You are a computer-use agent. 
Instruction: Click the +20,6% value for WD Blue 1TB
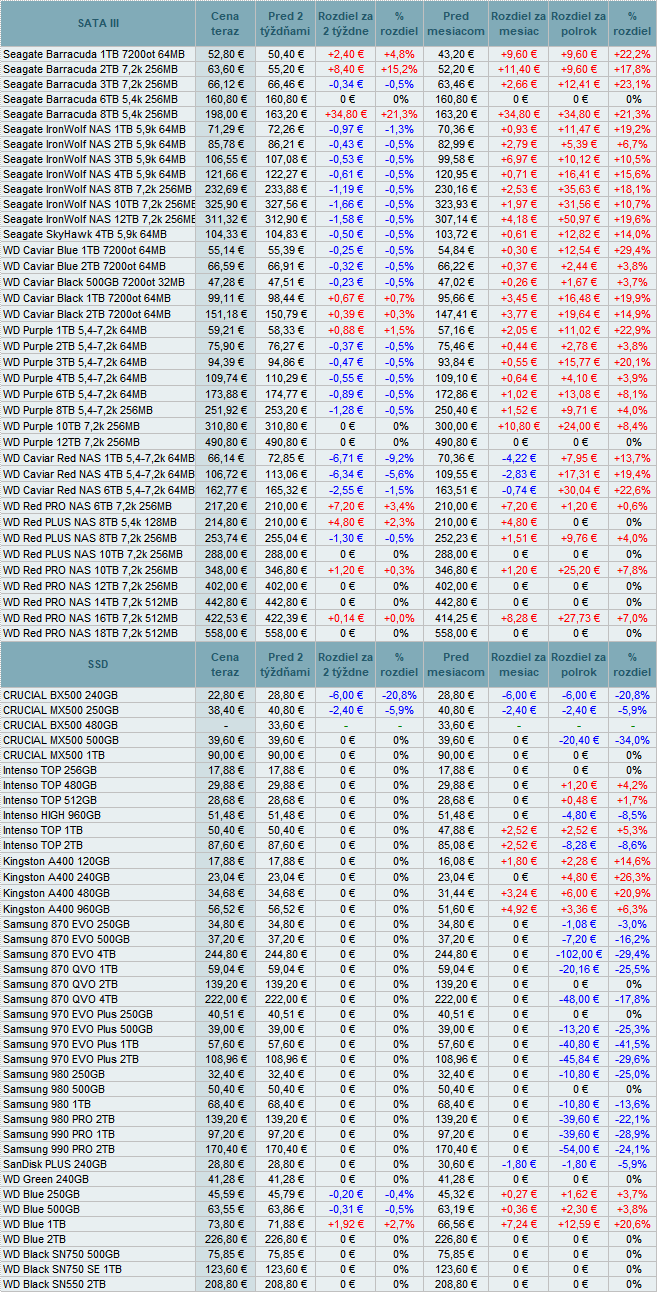[x=632, y=1224]
